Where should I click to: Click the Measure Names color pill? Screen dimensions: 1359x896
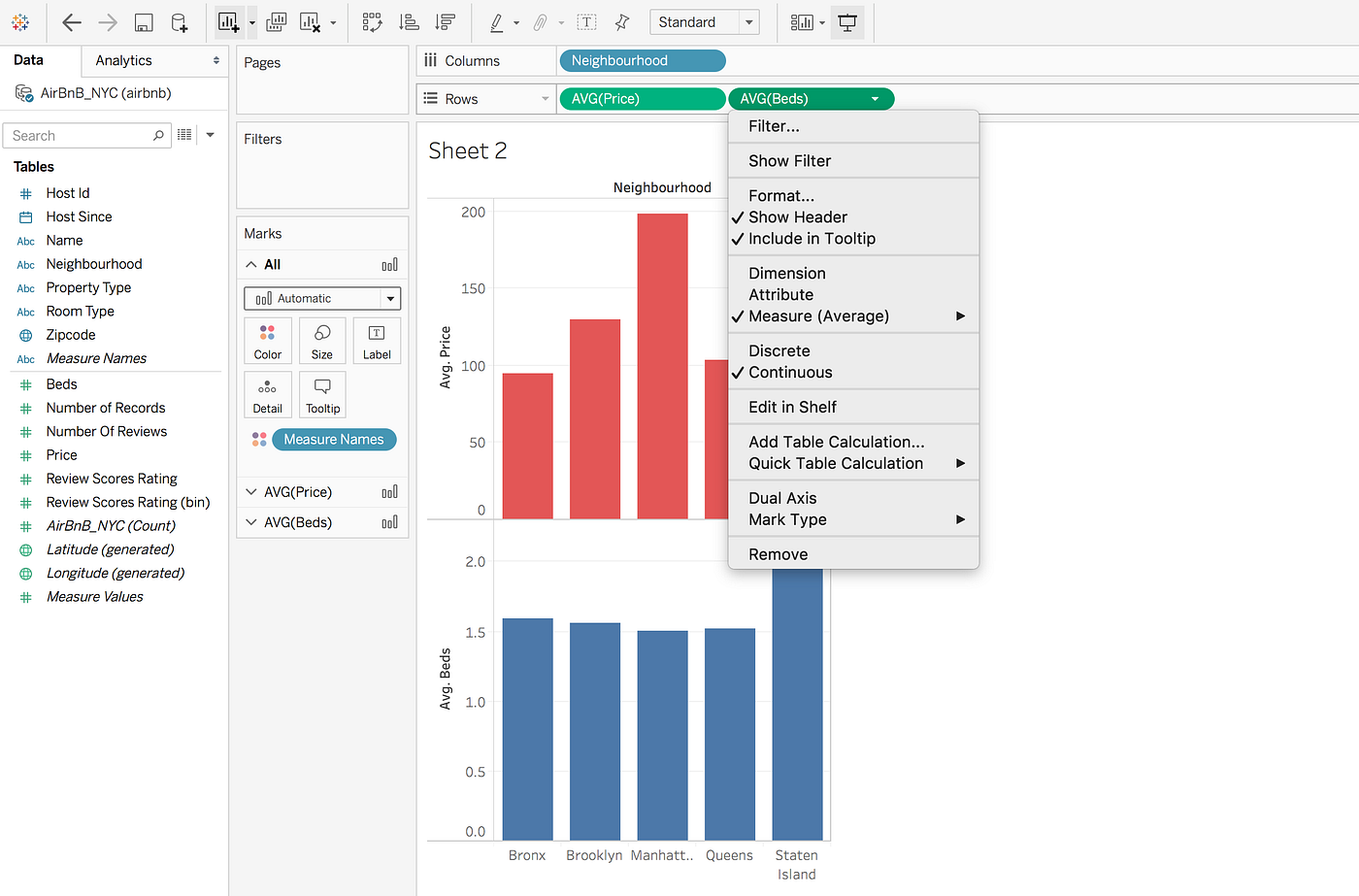coord(334,440)
